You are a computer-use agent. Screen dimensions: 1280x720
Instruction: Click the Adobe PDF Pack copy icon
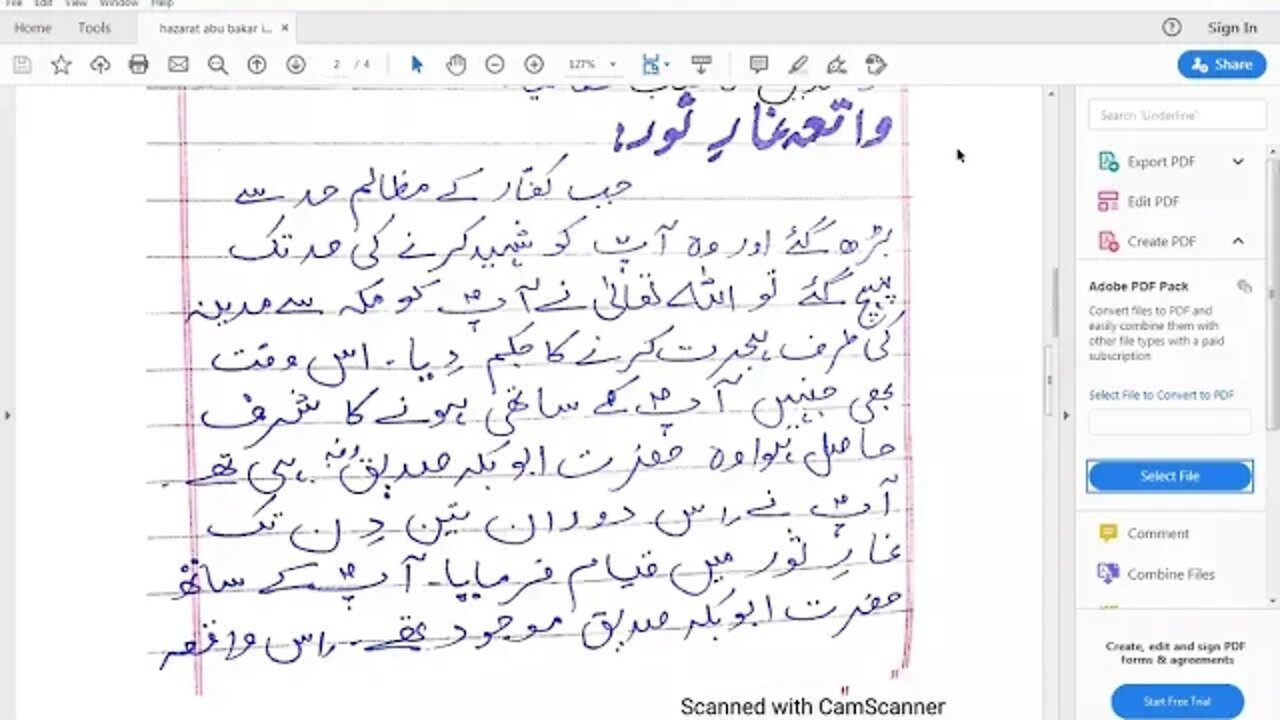[x=1244, y=286]
